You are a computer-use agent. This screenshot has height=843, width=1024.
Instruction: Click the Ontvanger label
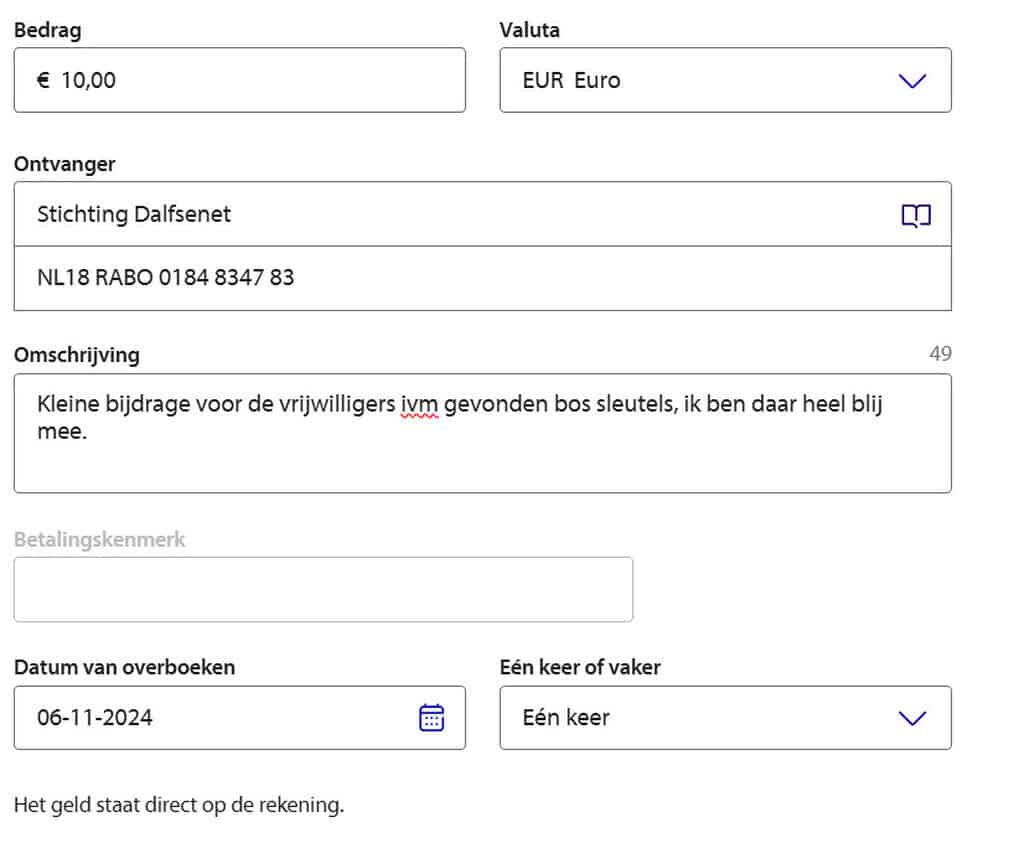65,164
